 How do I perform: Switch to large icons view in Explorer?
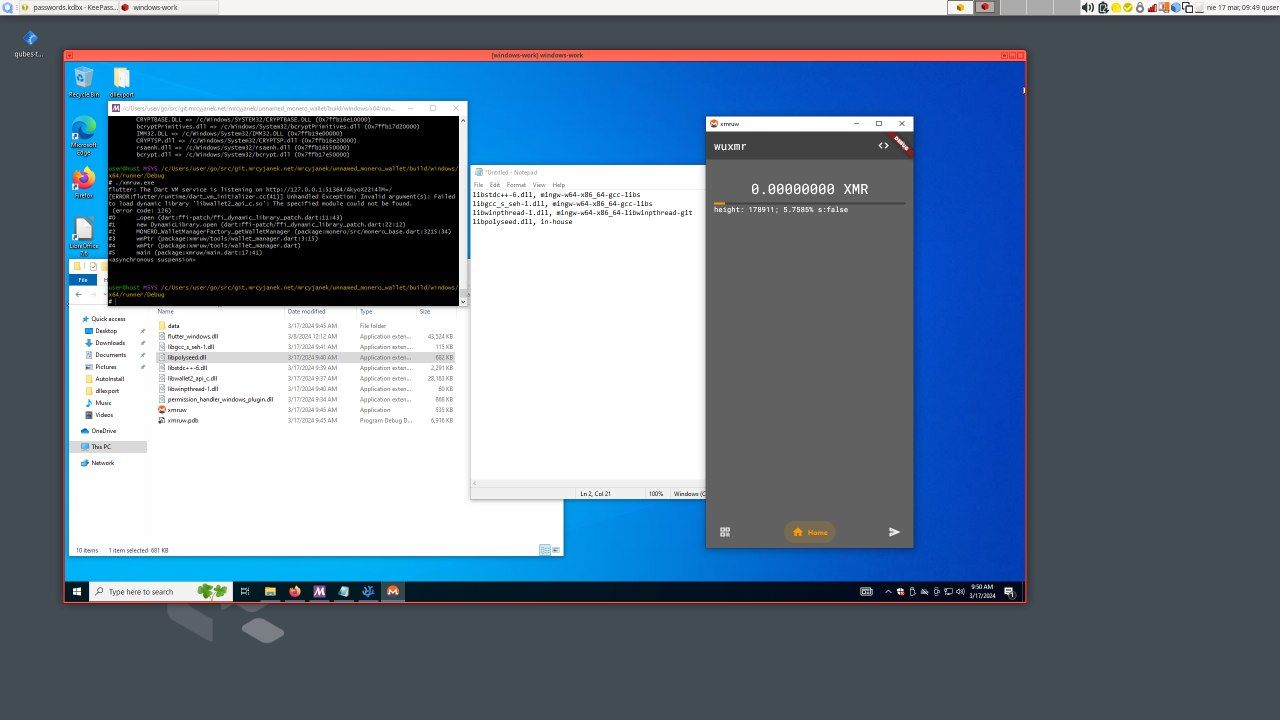point(554,550)
